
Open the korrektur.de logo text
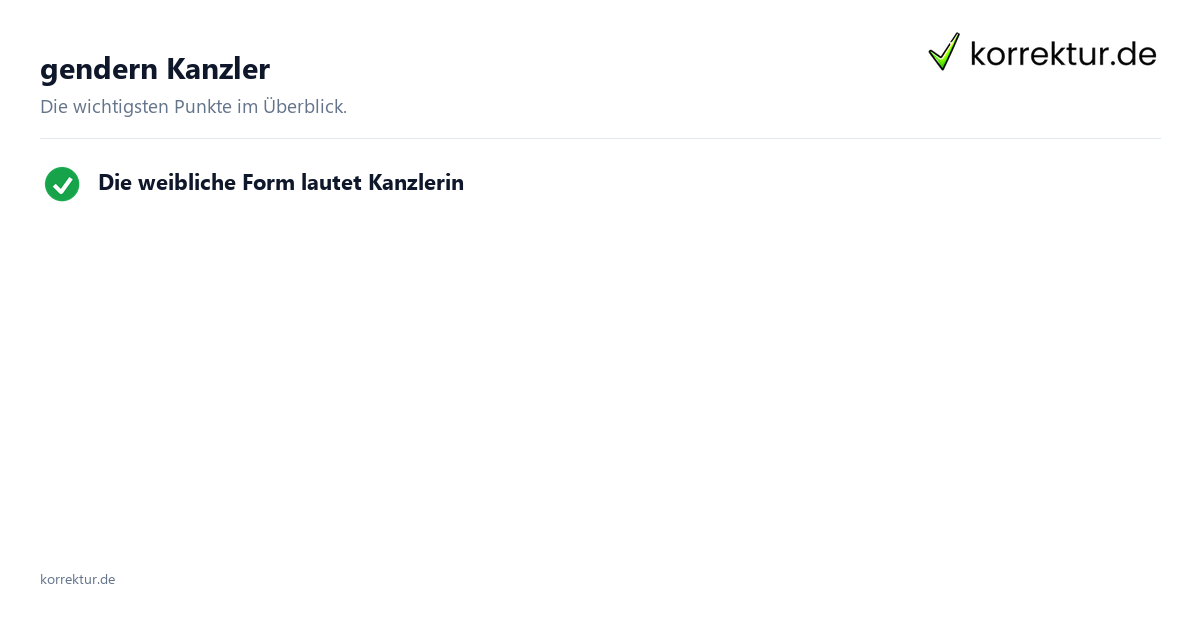pos(1063,53)
